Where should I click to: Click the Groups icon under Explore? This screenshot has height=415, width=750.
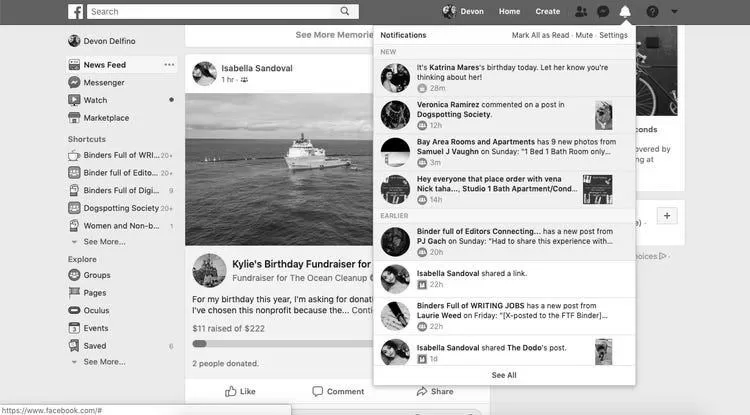point(74,275)
